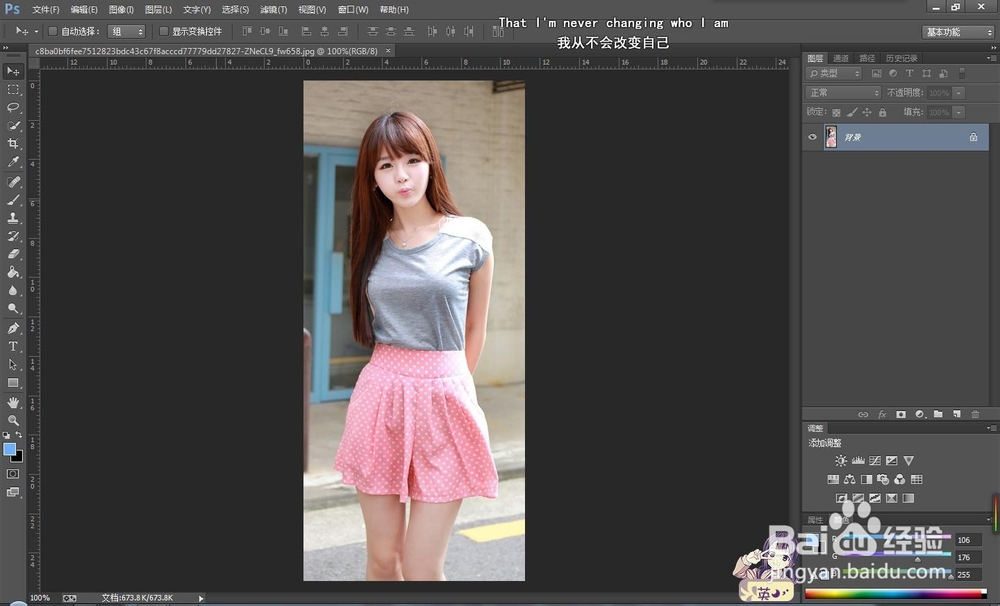Open the 不透明度 opacity dropdown arrow

tap(959, 93)
